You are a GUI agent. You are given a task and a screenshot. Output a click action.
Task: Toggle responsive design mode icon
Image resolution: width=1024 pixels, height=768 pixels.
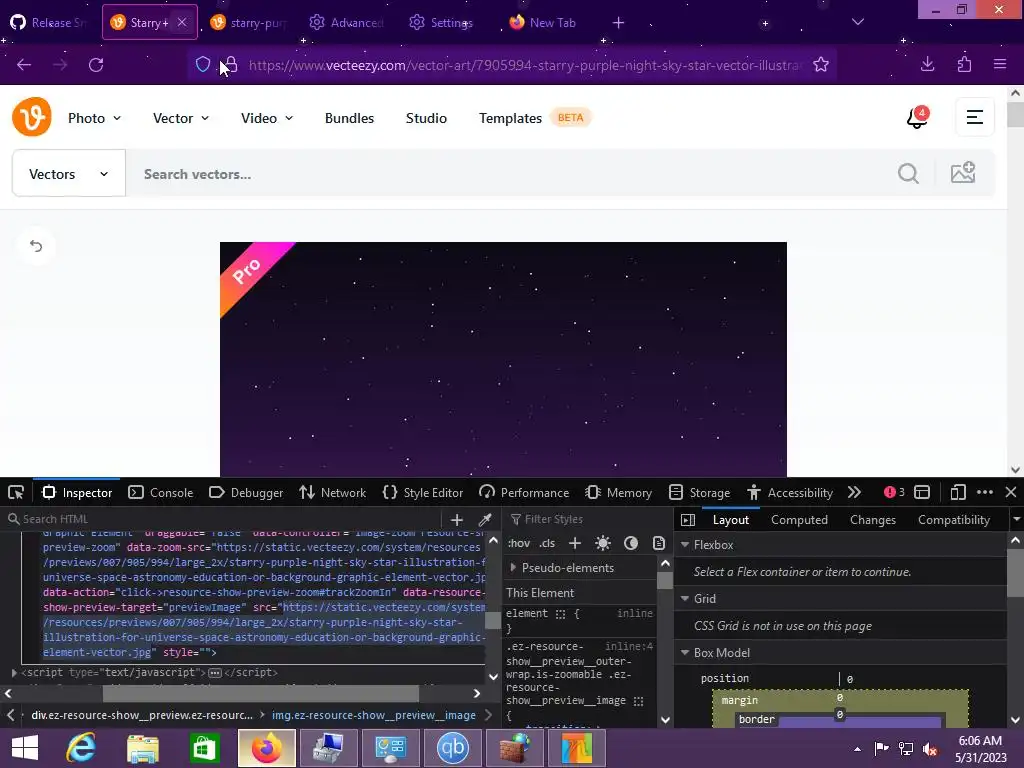[957, 492]
